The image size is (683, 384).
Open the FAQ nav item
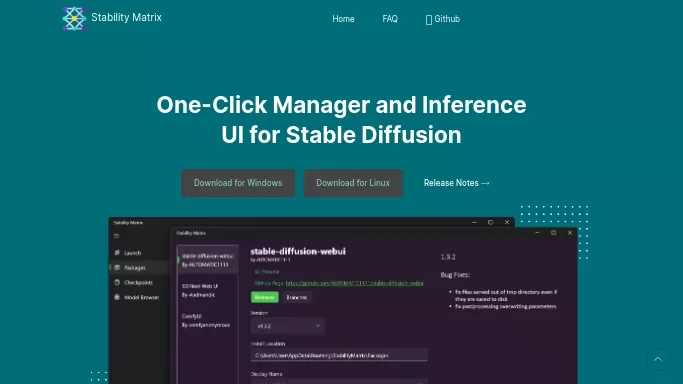pyautogui.click(x=390, y=19)
